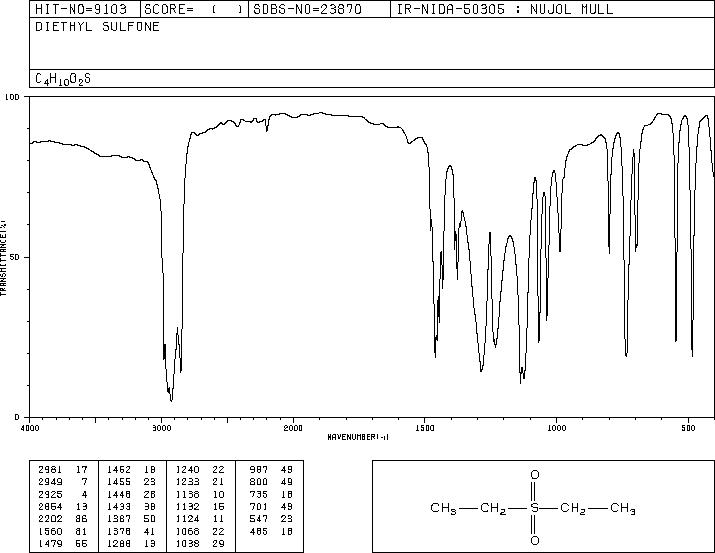Click the TRANSMITTANCE y-axis title

click(3, 258)
